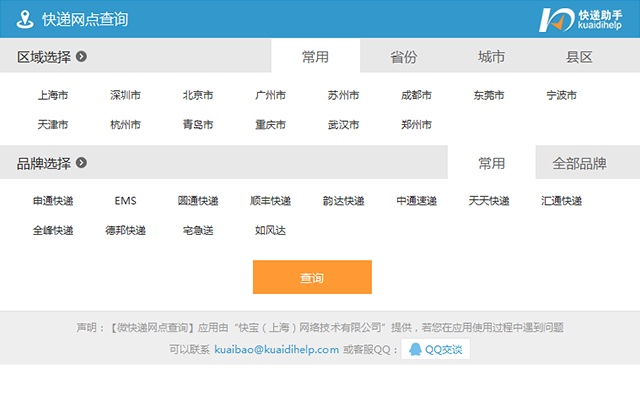Click the QQ交谈 button
This screenshot has width=640, height=400.
[x=435, y=349]
